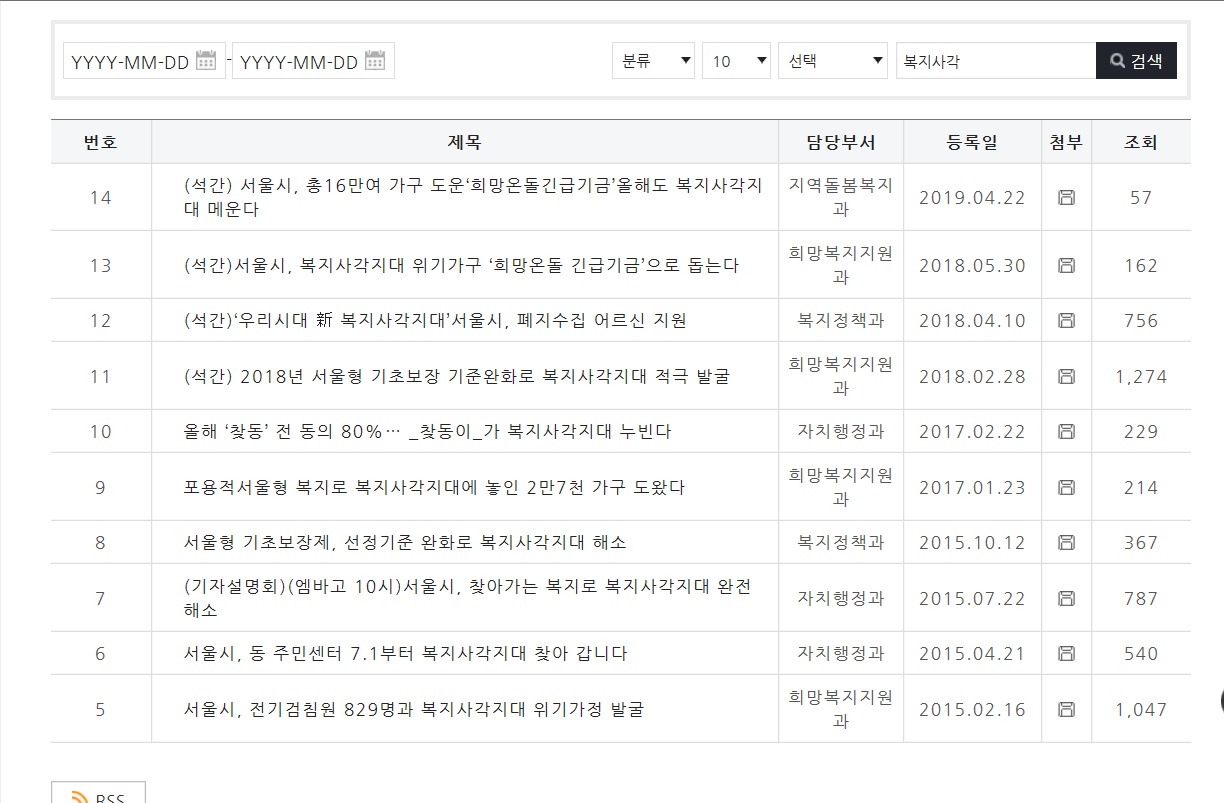Open the end date calendar picker icon
The height and width of the screenshot is (803, 1224).
coord(375,61)
